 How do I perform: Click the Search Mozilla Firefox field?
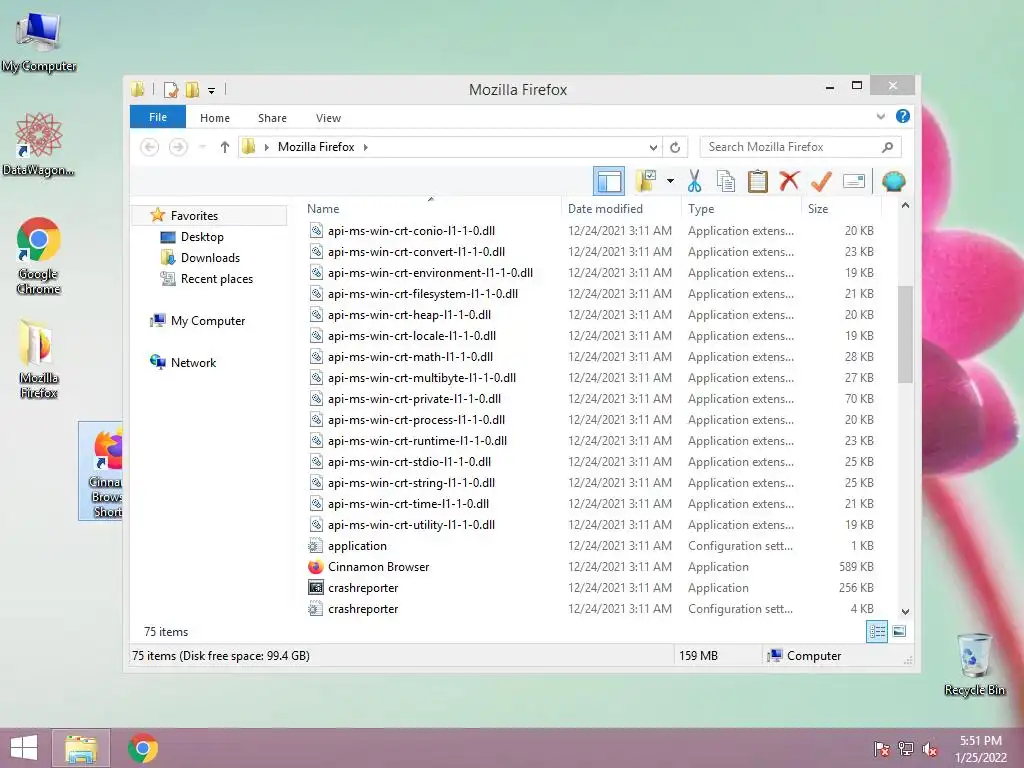[801, 147]
